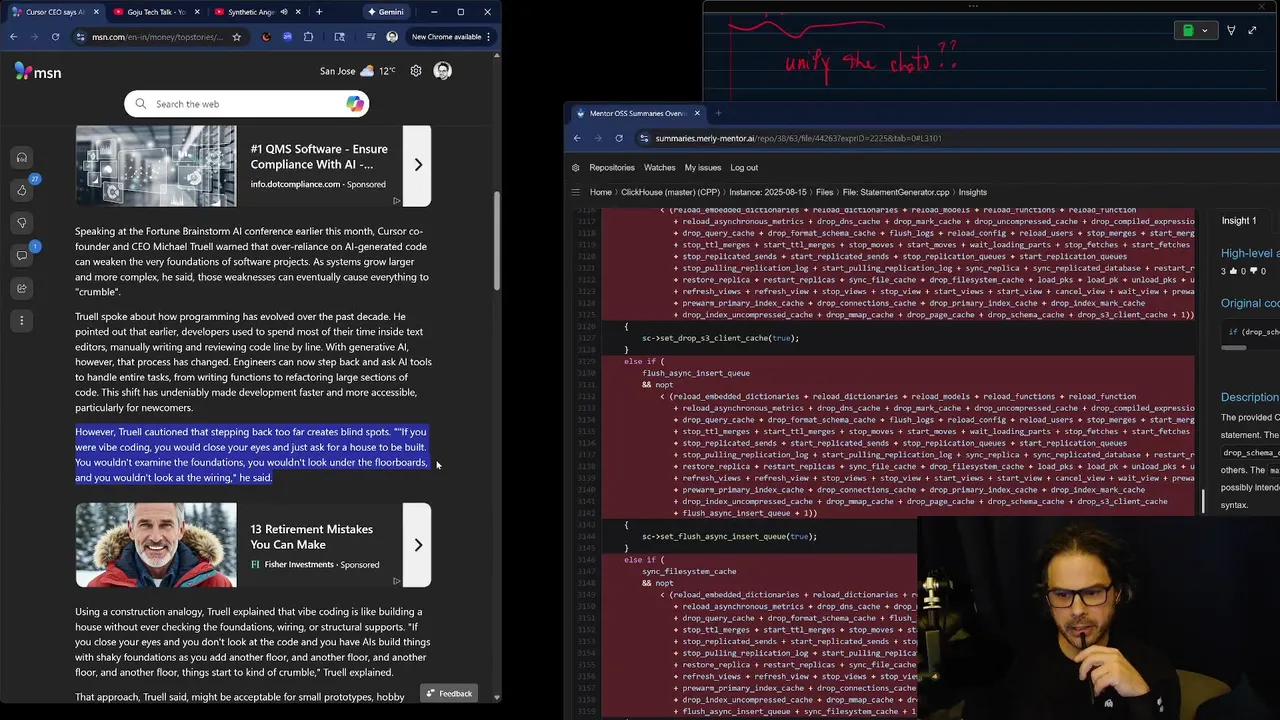Open msn settings gear icon
This screenshot has height=720, width=1280.
point(416,71)
